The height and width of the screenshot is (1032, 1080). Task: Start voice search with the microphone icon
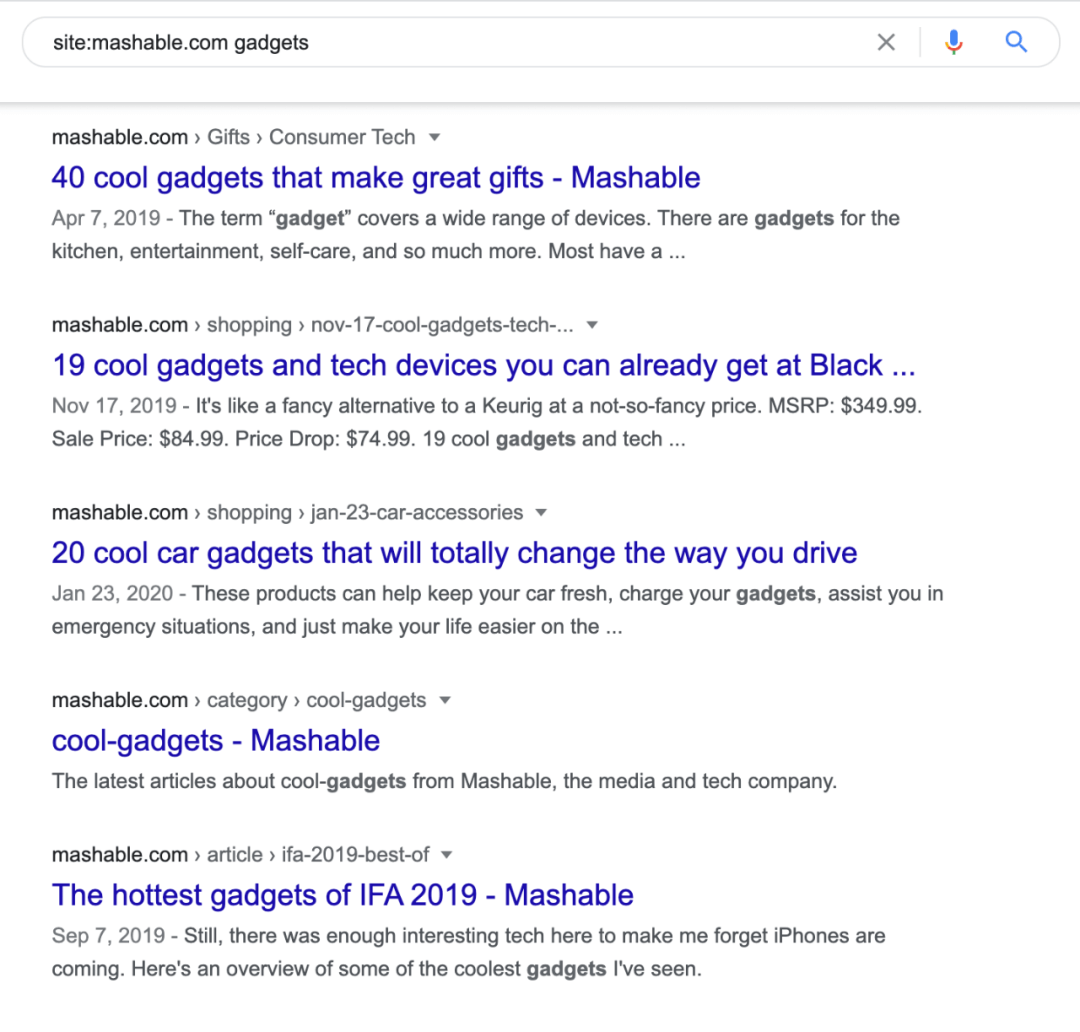(953, 43)
